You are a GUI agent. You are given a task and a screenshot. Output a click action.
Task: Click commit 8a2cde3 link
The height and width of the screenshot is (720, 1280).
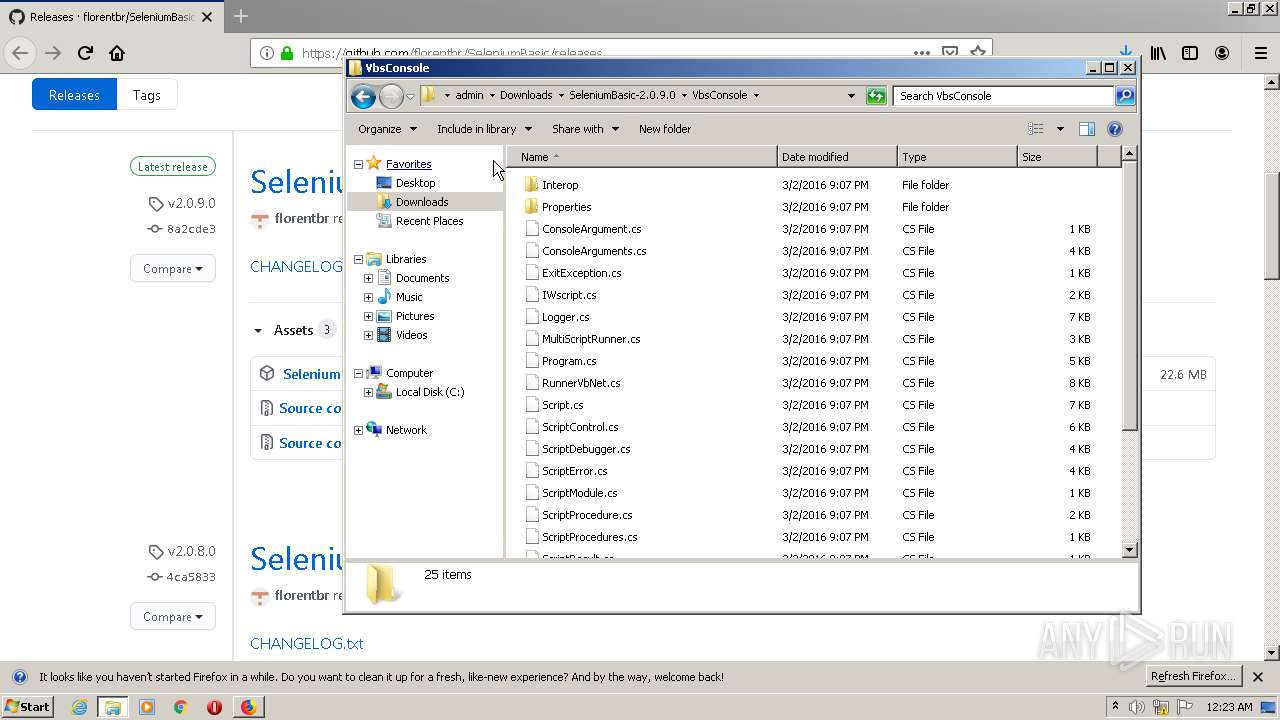pos(191,229)
